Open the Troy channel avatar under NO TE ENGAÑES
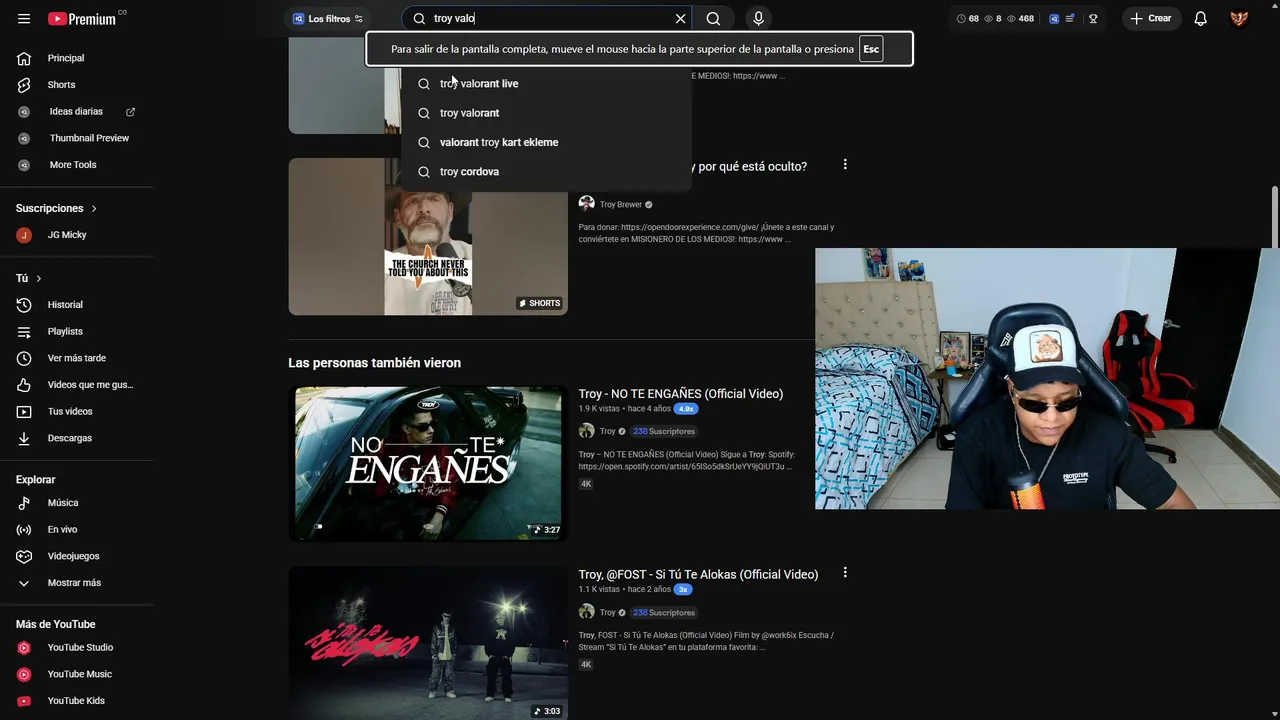1280x720 pixels. 587,431
